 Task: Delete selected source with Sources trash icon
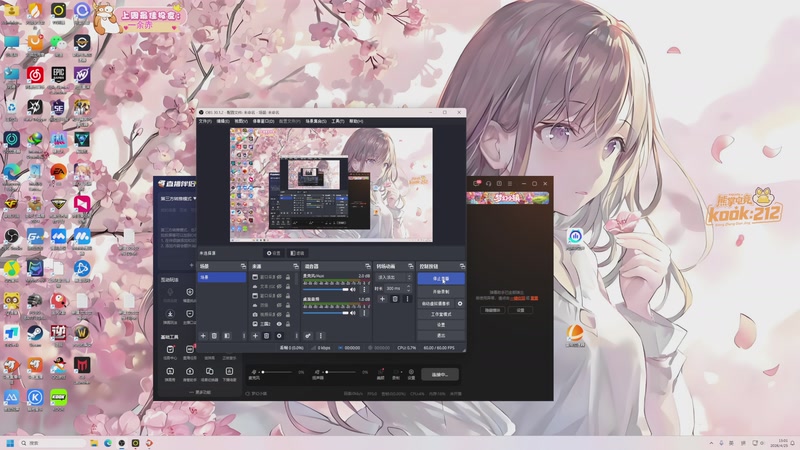point(266,336)
